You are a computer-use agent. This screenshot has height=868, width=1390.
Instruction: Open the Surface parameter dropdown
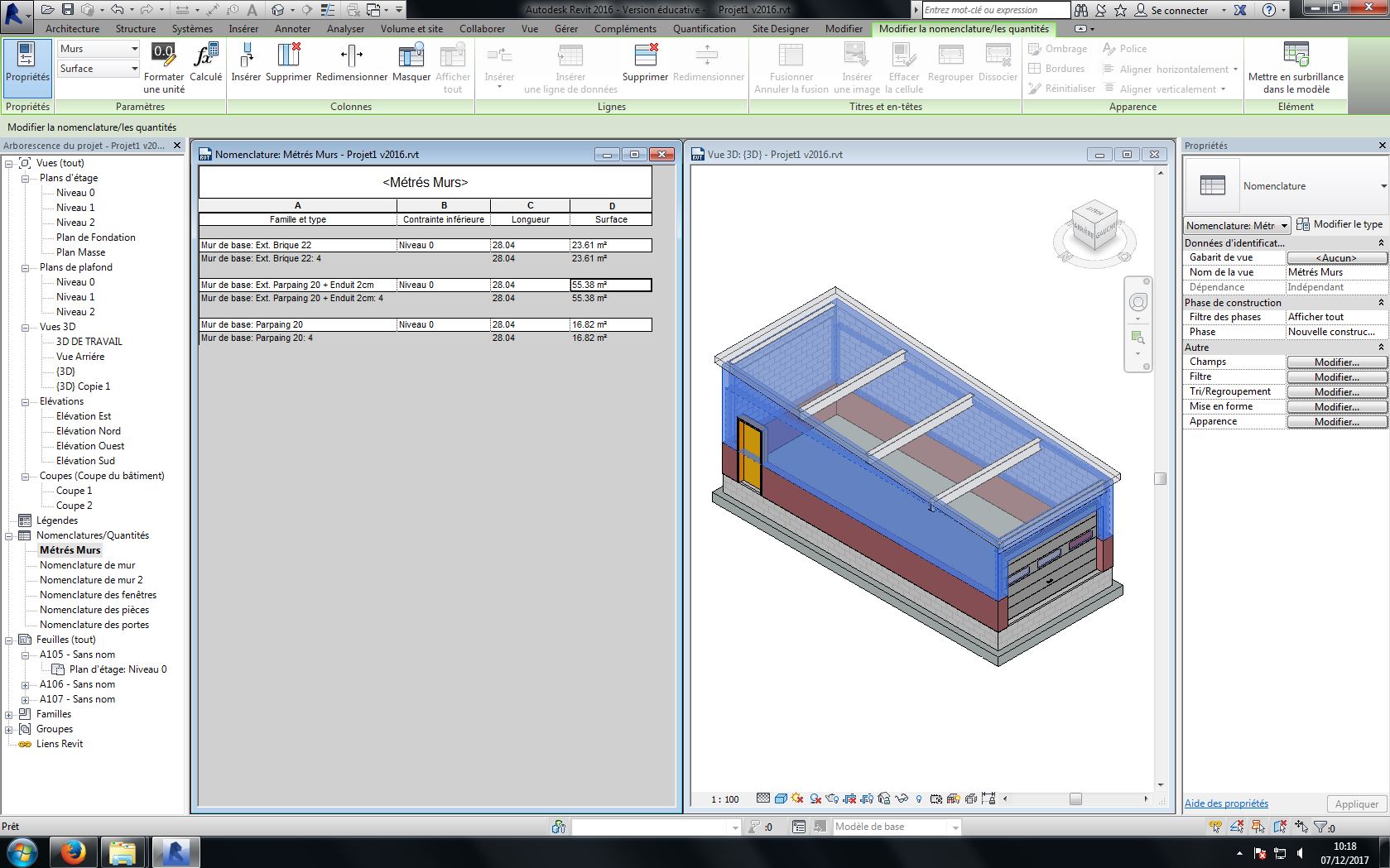click(134, 69)
